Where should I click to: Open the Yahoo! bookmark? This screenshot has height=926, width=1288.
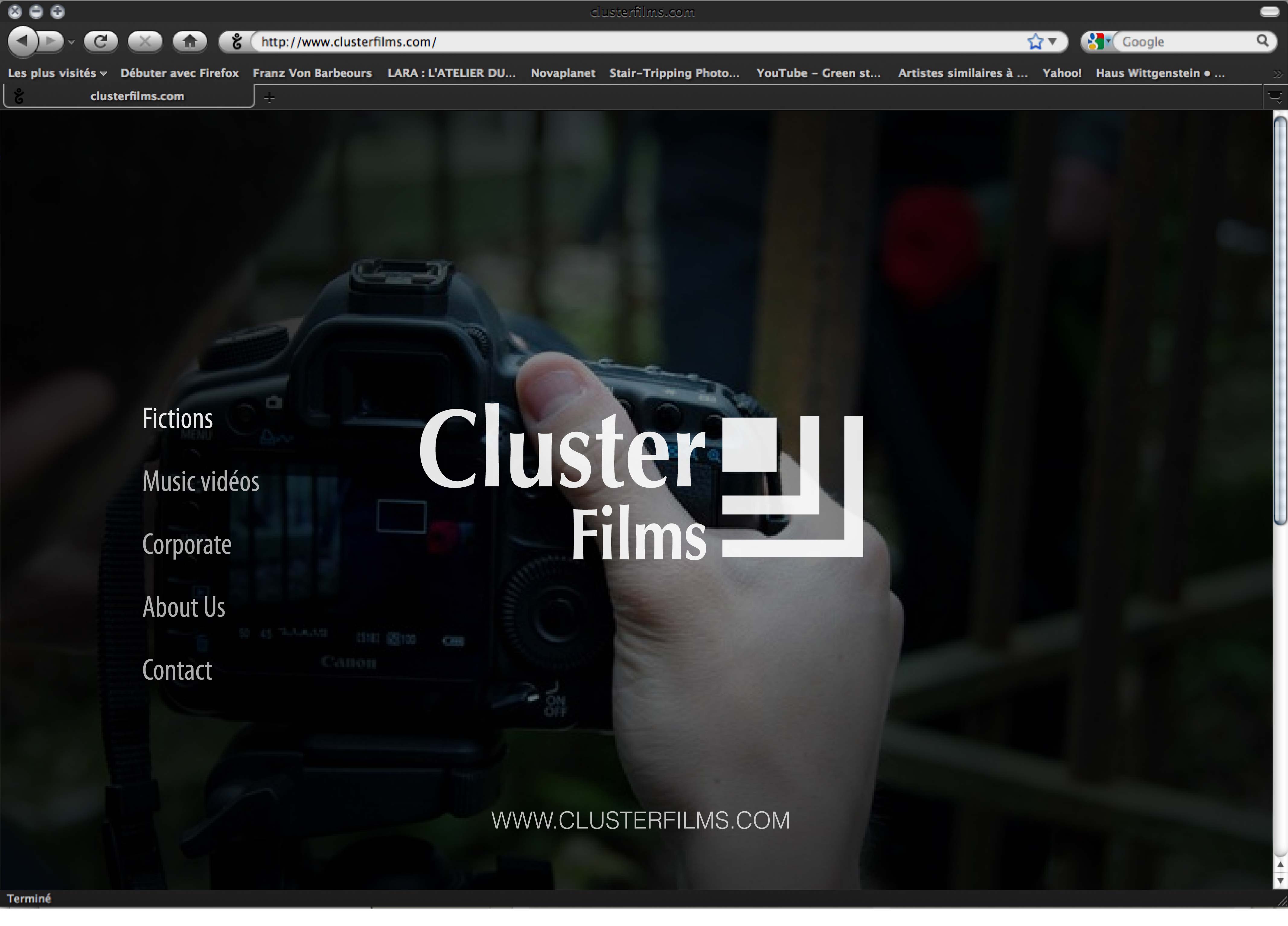pyautogui.click(x=1061, y=73)
